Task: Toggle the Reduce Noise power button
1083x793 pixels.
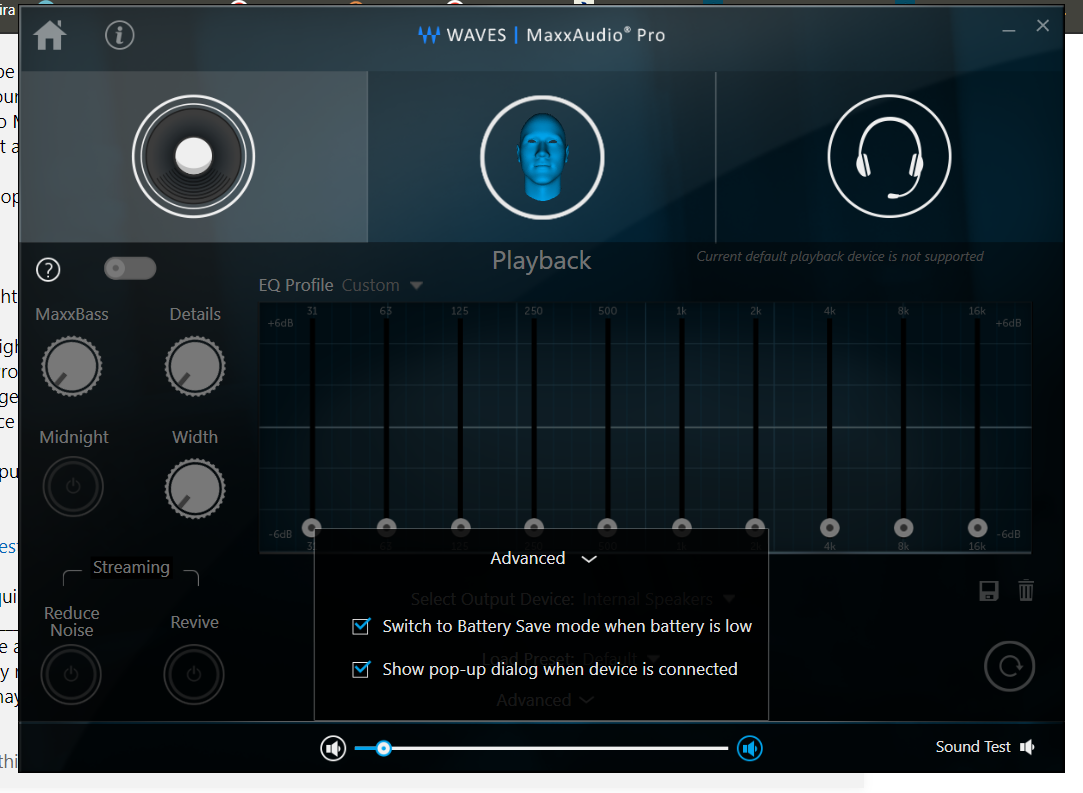Action: point(71,674)
